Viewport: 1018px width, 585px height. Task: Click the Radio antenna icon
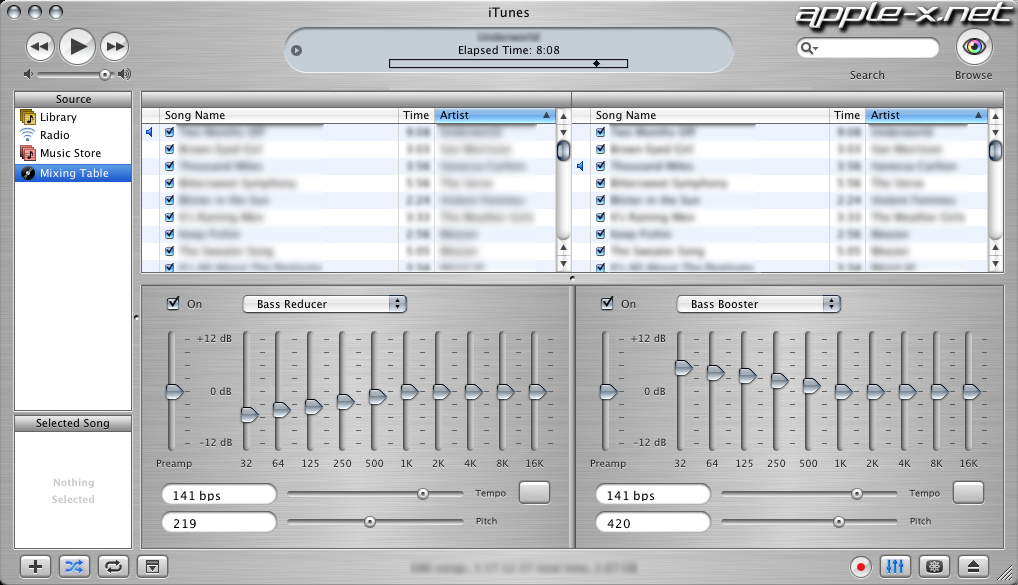[x=27, y=135]
